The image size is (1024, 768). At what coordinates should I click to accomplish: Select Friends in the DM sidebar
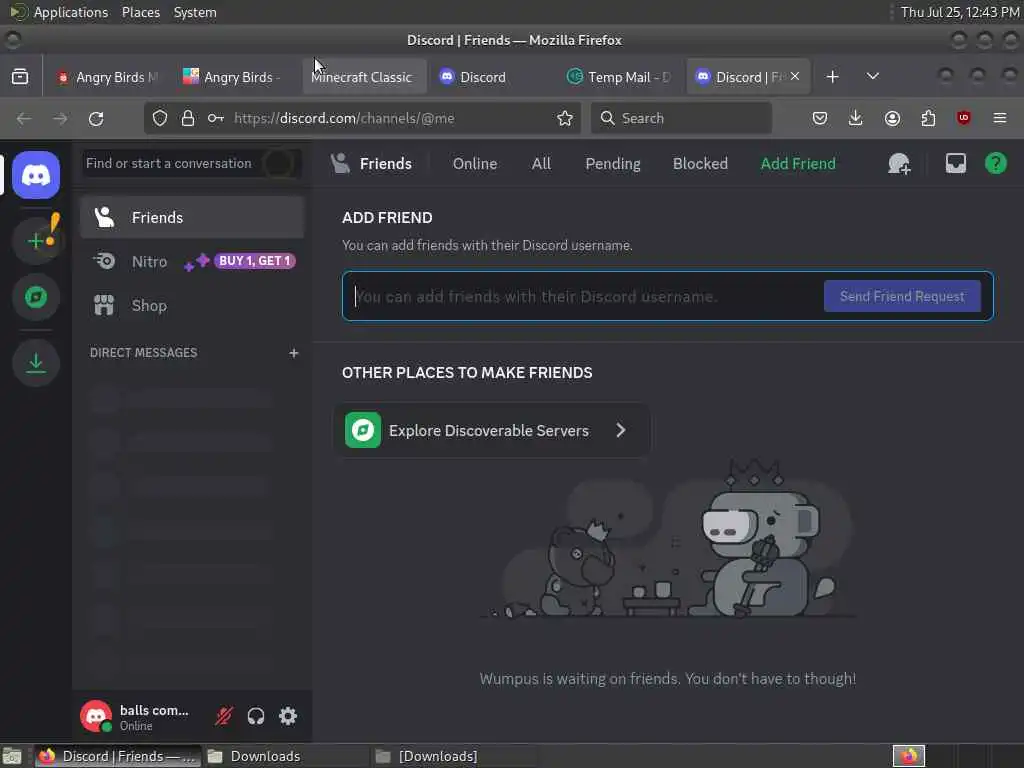(192, 217)
